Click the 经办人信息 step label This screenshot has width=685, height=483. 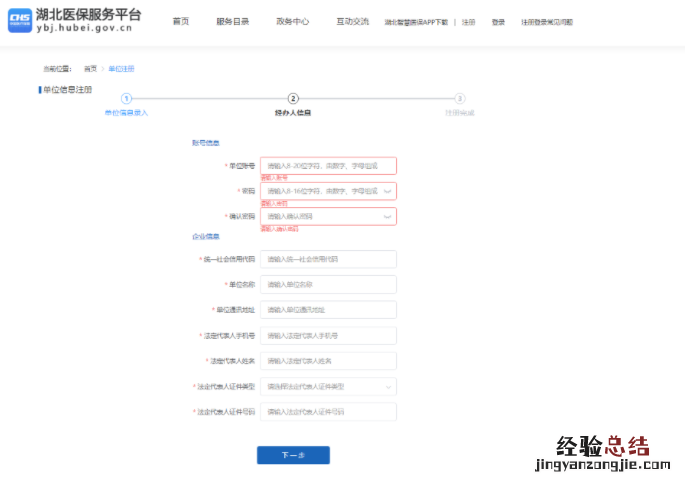coord(293,113)
